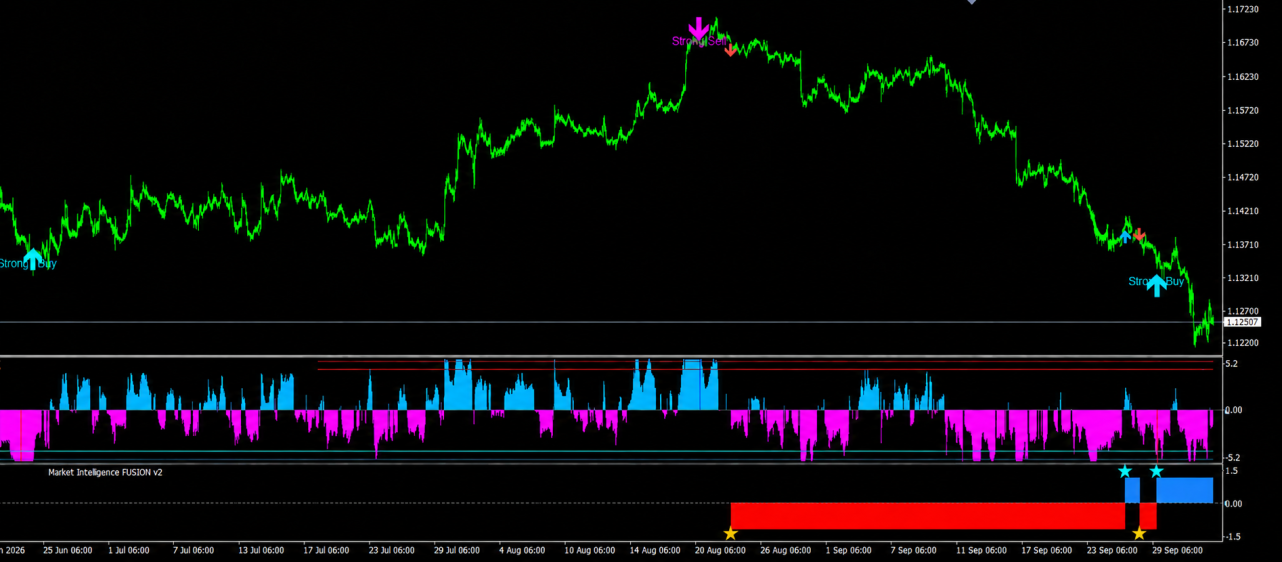Click the 11 Sep 06:00 time label
This screenshot has height=562, width=1282.
[980, 550]
